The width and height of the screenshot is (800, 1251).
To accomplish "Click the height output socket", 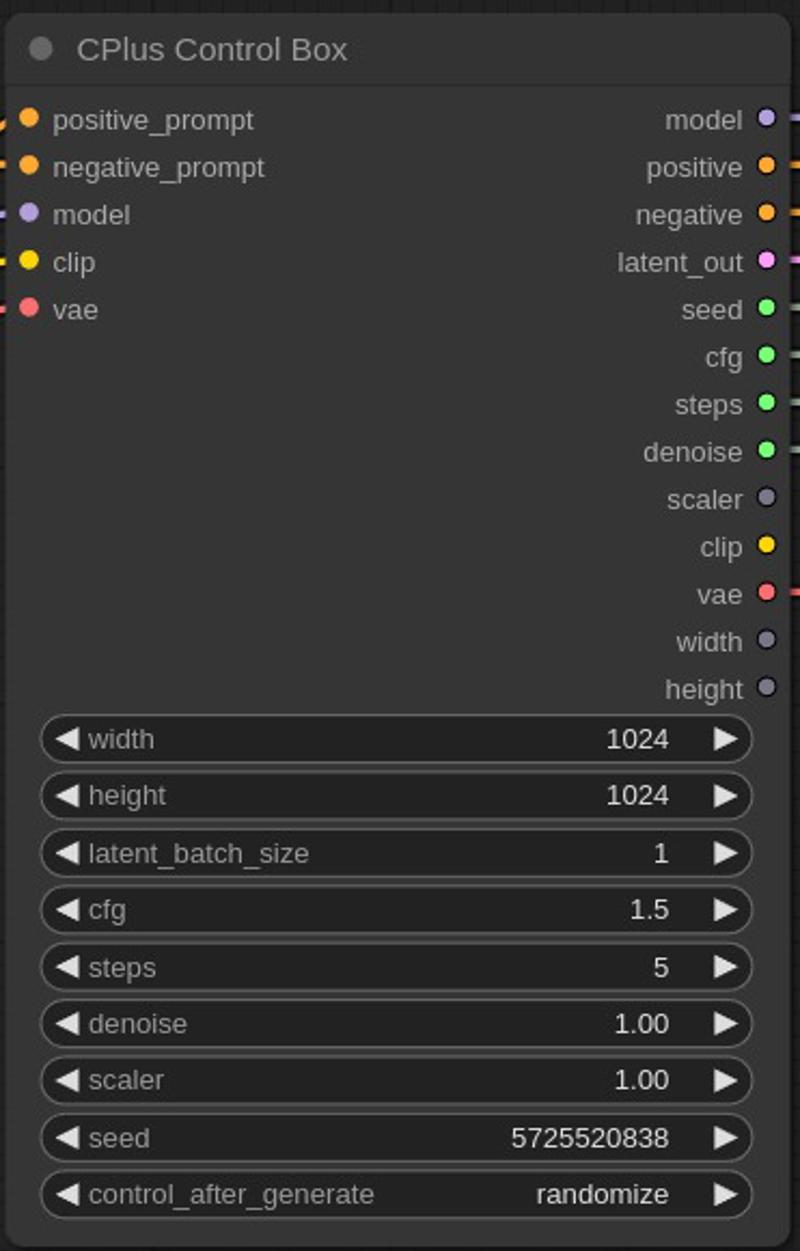I will tap(767, 687).
